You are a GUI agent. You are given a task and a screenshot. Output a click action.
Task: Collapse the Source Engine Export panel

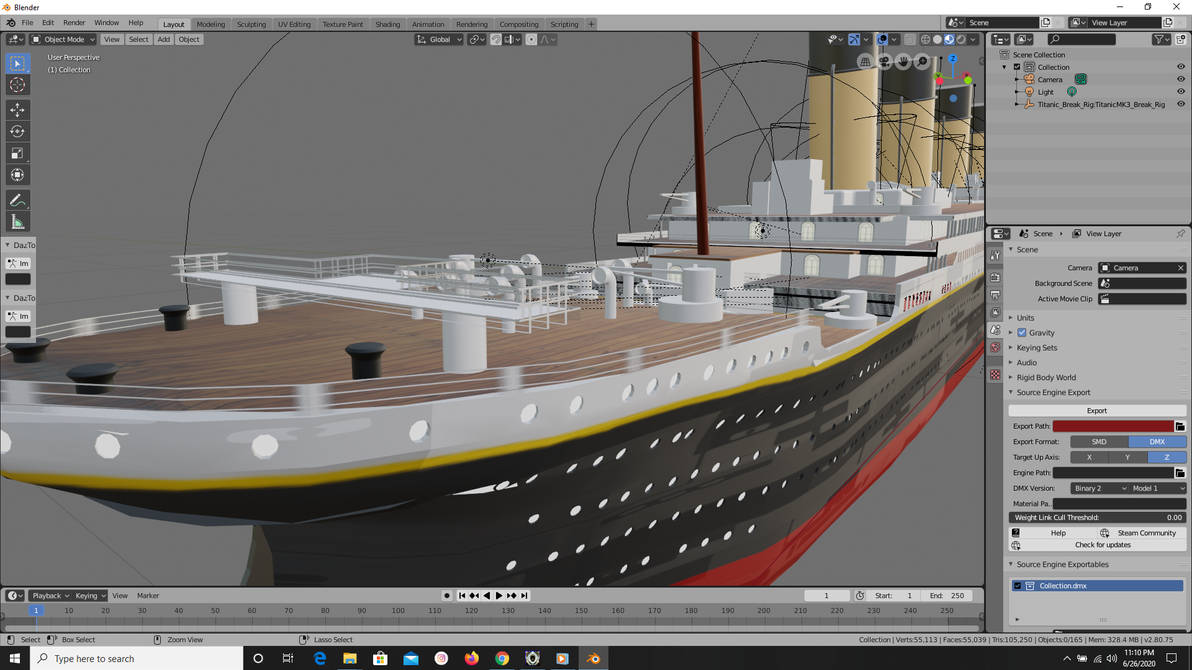tap(1053, 393)
